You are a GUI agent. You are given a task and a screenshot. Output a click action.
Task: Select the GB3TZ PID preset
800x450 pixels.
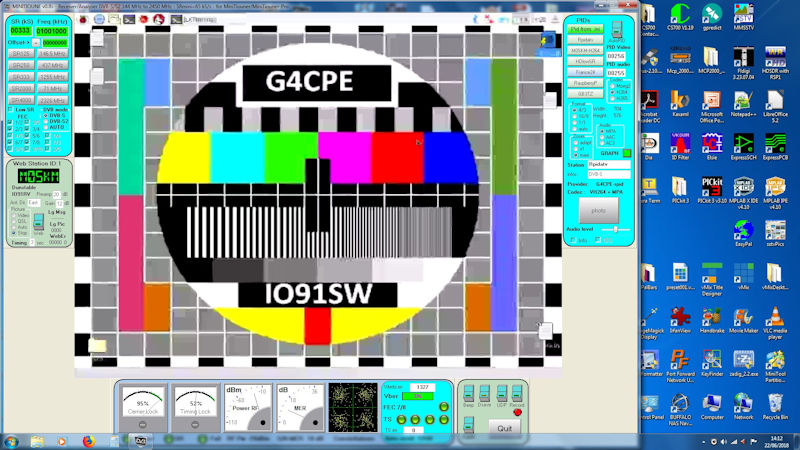click(585, 94)
